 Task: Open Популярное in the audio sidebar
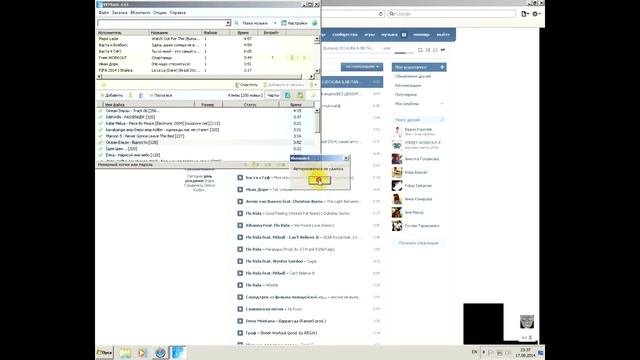point(406,95)
